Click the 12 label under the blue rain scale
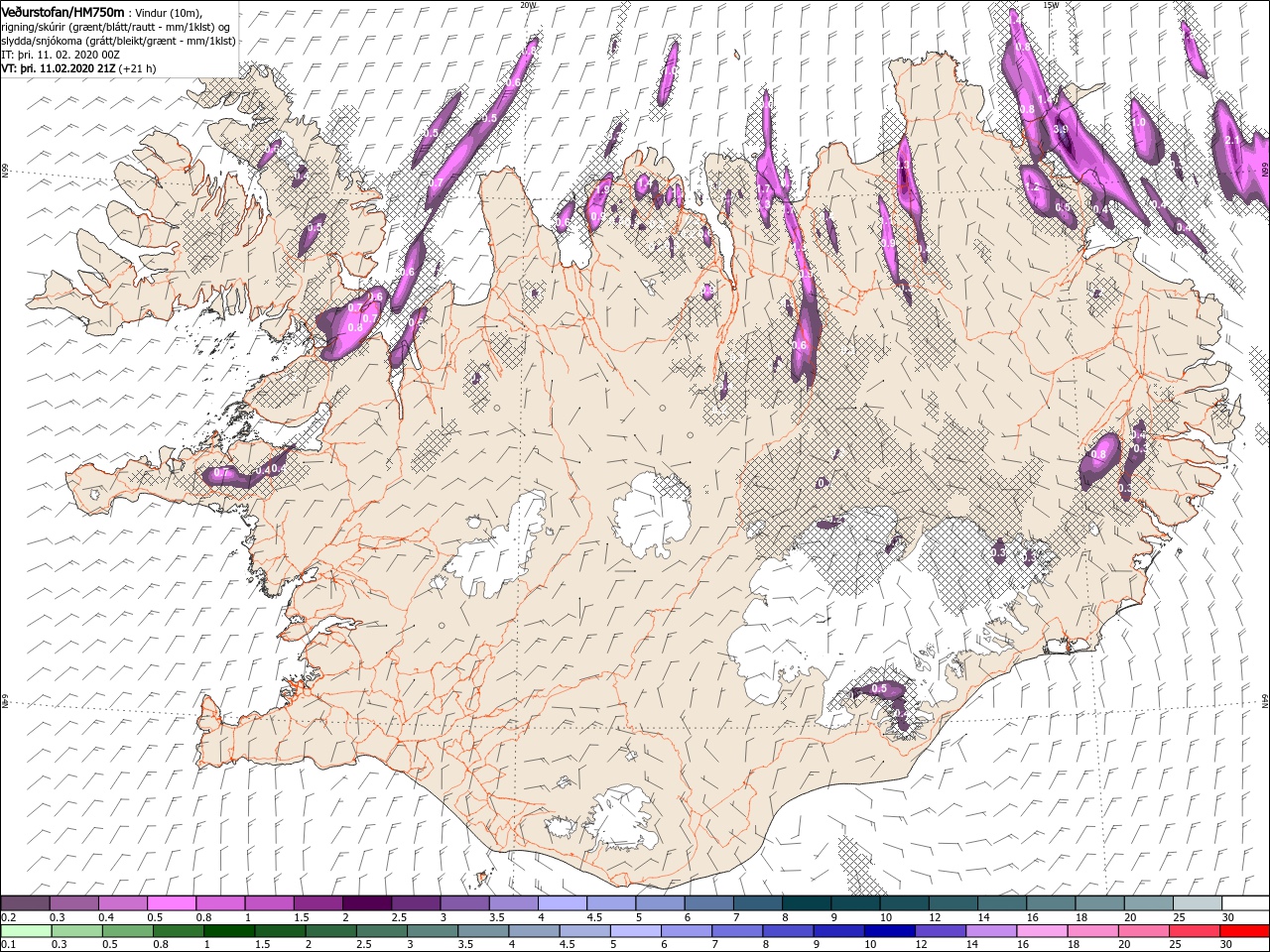 point(922,946)
